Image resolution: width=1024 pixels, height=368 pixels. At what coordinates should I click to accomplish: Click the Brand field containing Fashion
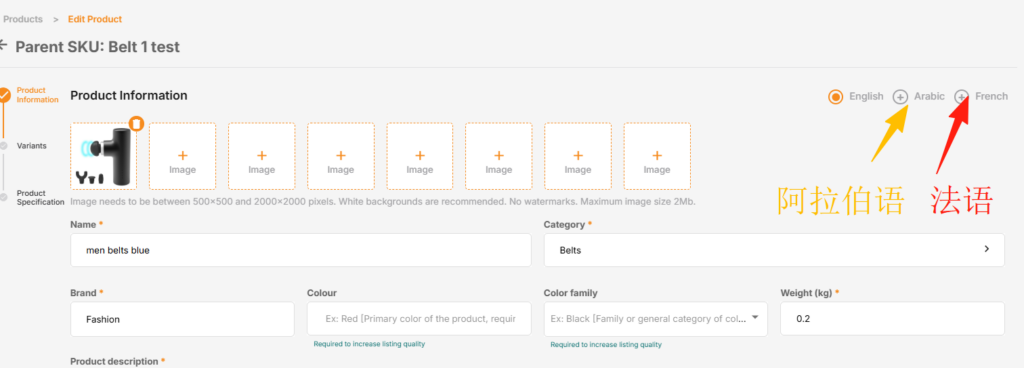(x=182, y=319)
